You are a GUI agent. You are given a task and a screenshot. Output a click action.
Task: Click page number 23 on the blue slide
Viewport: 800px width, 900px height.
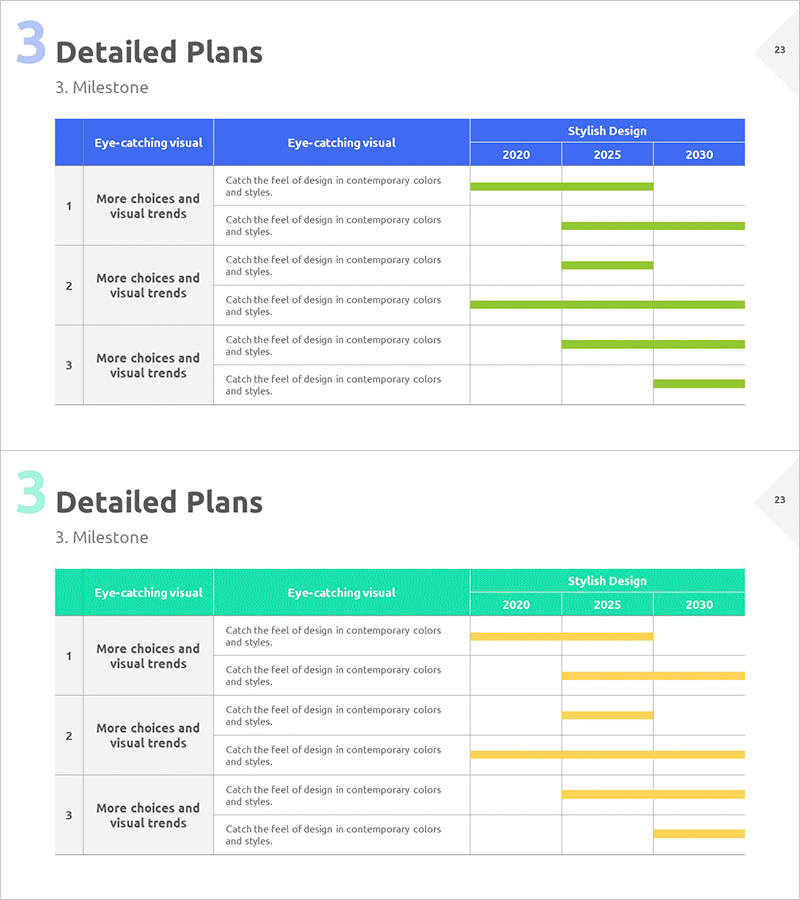point(780,49)
